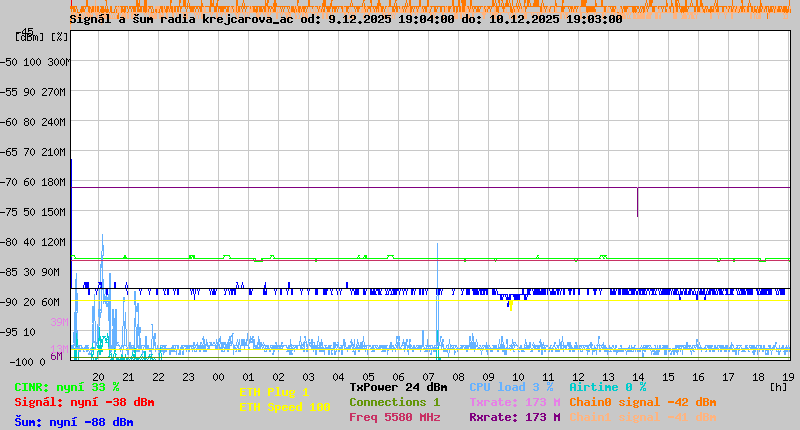Screen dimensions: 800x430
Task: Click the 'CPU load 3 %' legend entry
Action: tap(511, 387)
